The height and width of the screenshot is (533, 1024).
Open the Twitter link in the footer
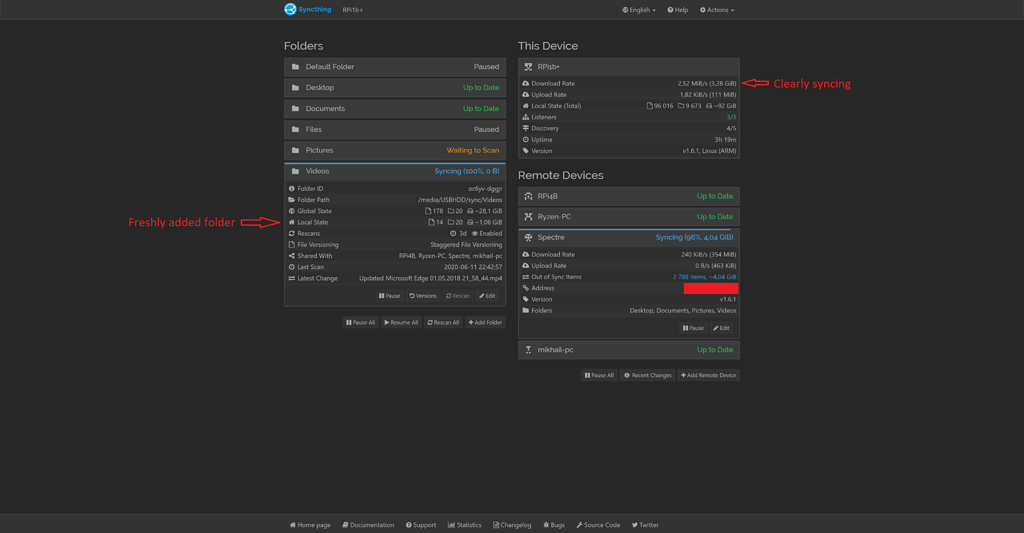pyautogui.click(x=645, y=525)
